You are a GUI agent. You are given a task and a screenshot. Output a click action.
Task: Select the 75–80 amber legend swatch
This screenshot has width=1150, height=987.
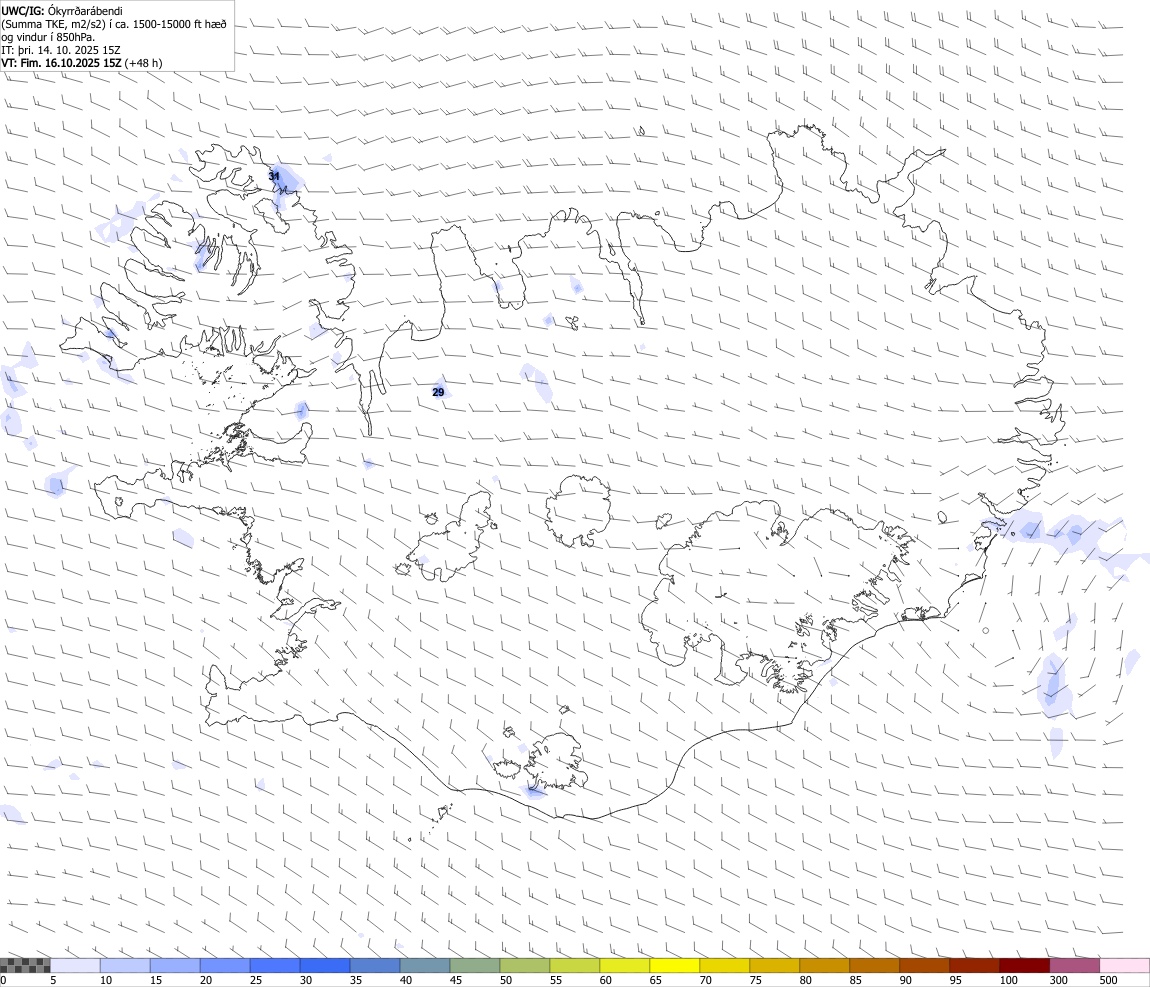coord(774,965)
